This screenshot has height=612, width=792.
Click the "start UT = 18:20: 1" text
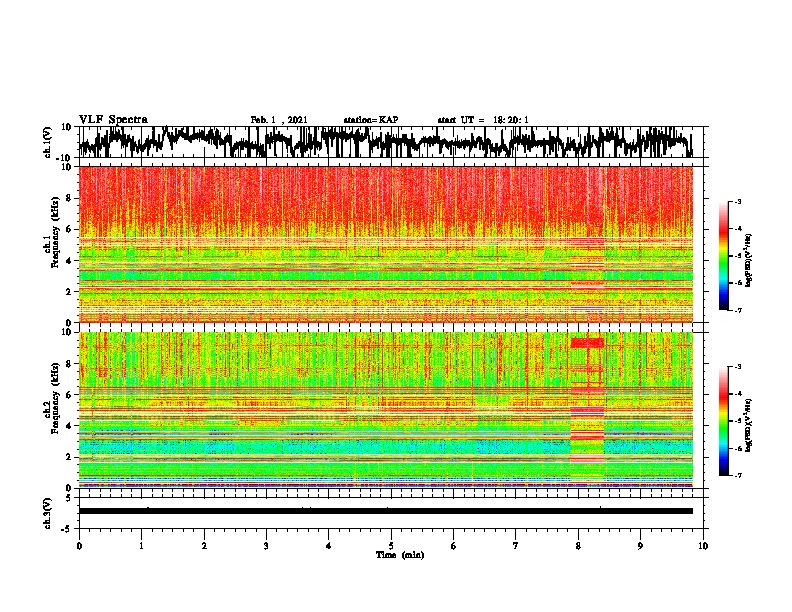click(483, 120)
